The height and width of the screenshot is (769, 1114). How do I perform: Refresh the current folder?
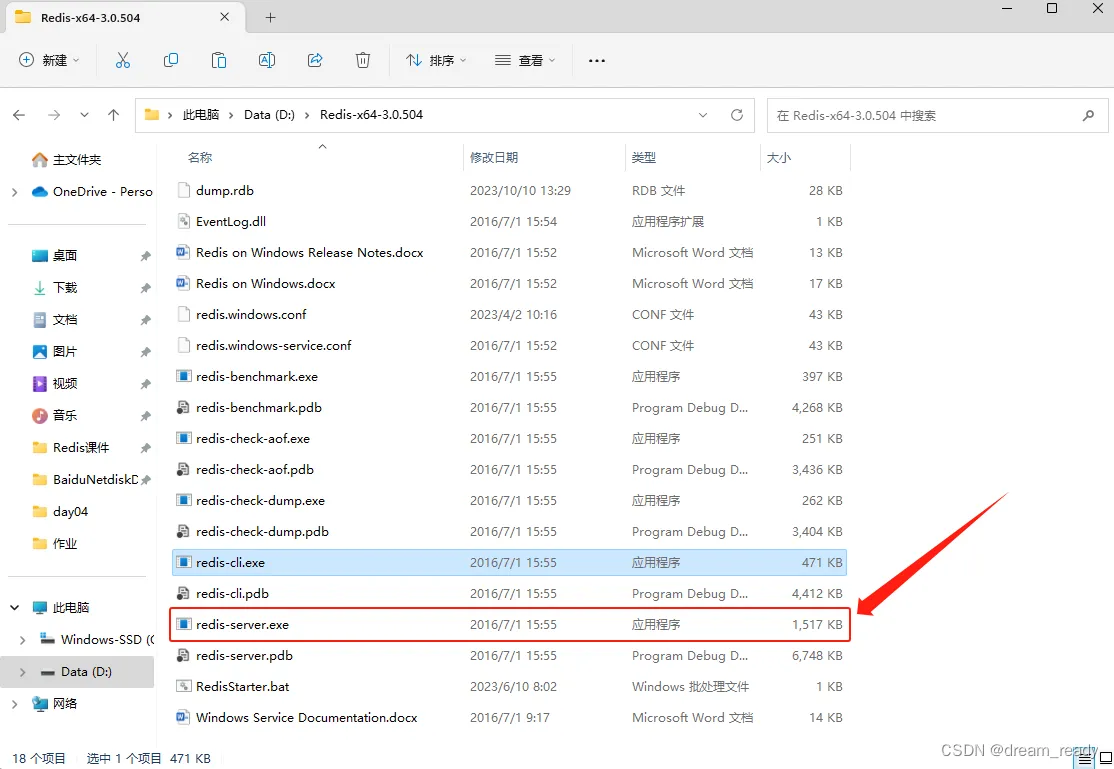737,115
